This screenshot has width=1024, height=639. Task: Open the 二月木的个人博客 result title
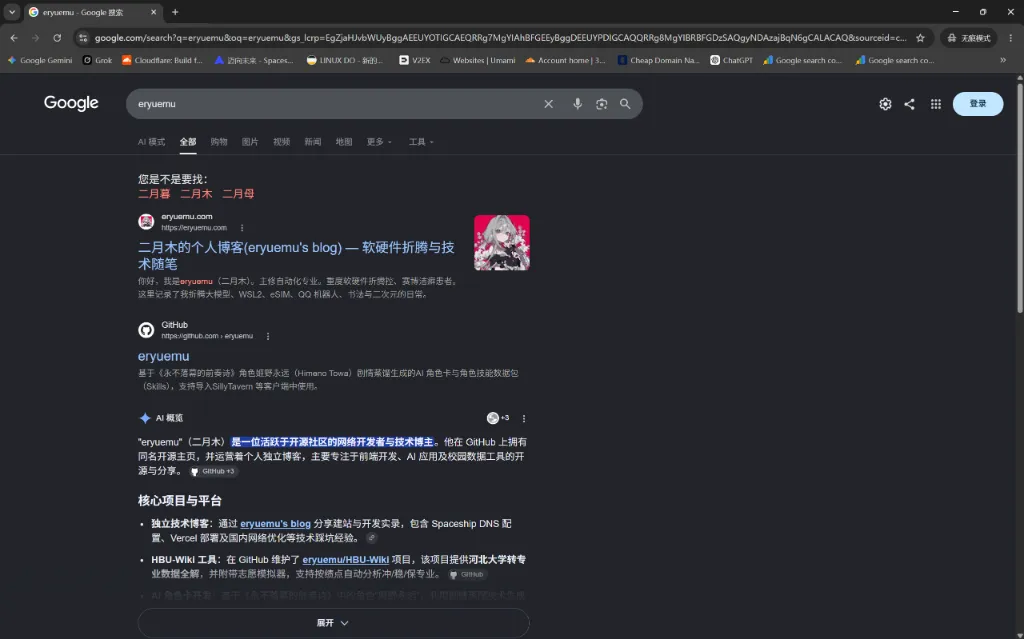296,255
